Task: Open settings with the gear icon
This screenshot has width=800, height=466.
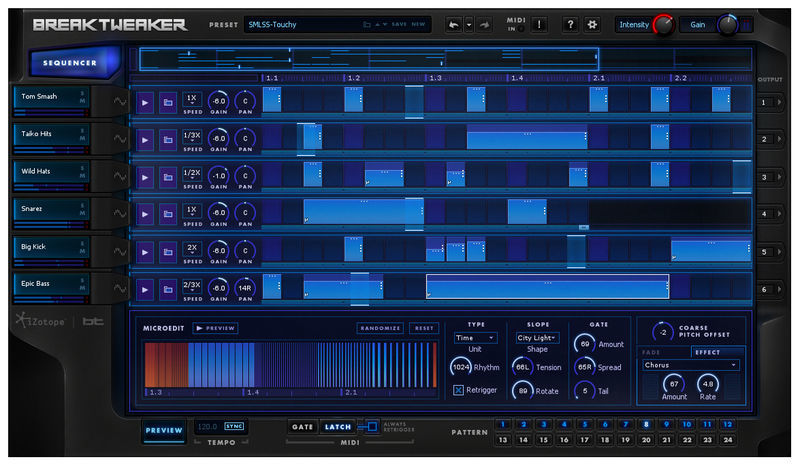Action: pyautogui.click(x=592, y=24)
